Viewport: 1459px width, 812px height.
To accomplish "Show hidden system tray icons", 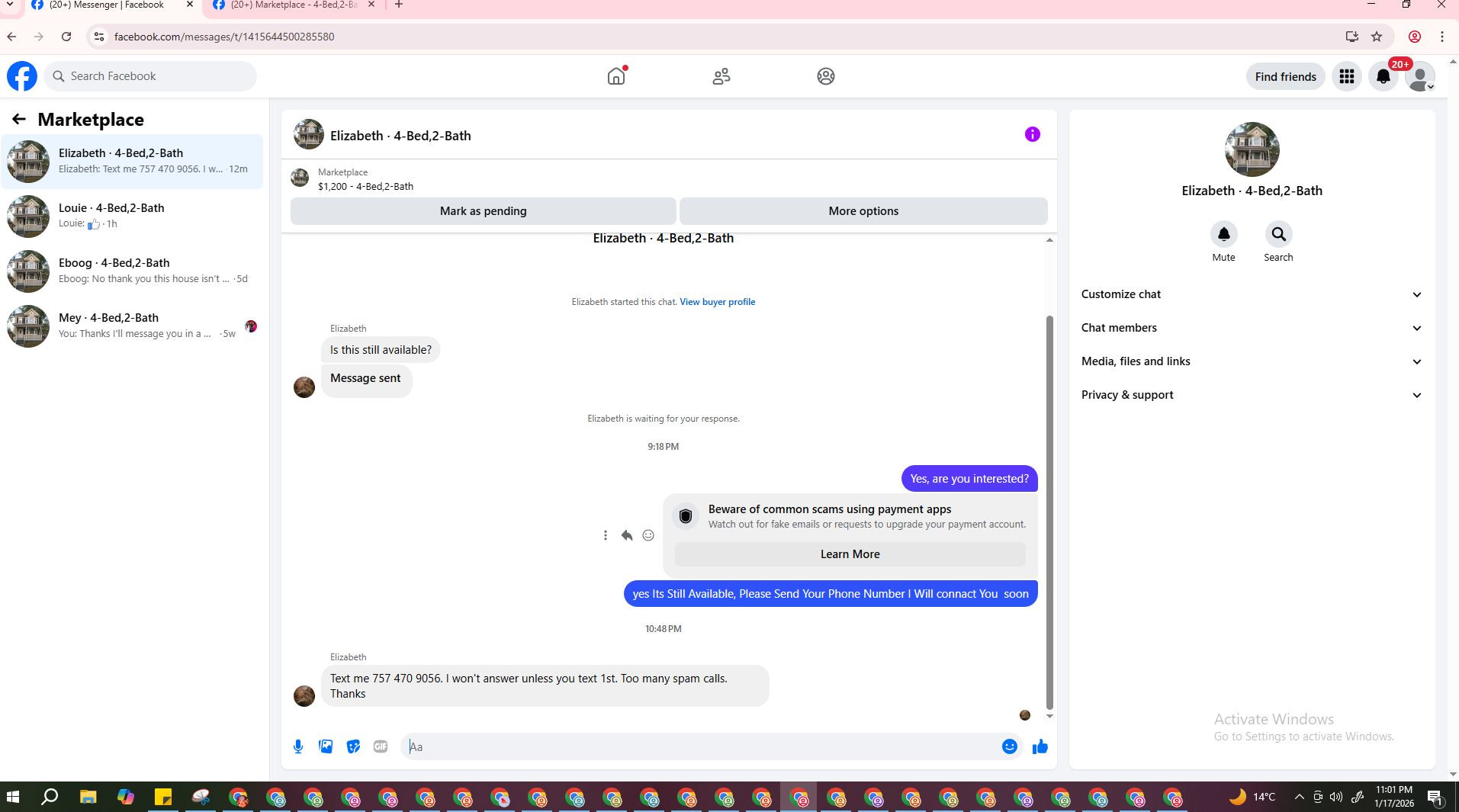I will 1300,798.
